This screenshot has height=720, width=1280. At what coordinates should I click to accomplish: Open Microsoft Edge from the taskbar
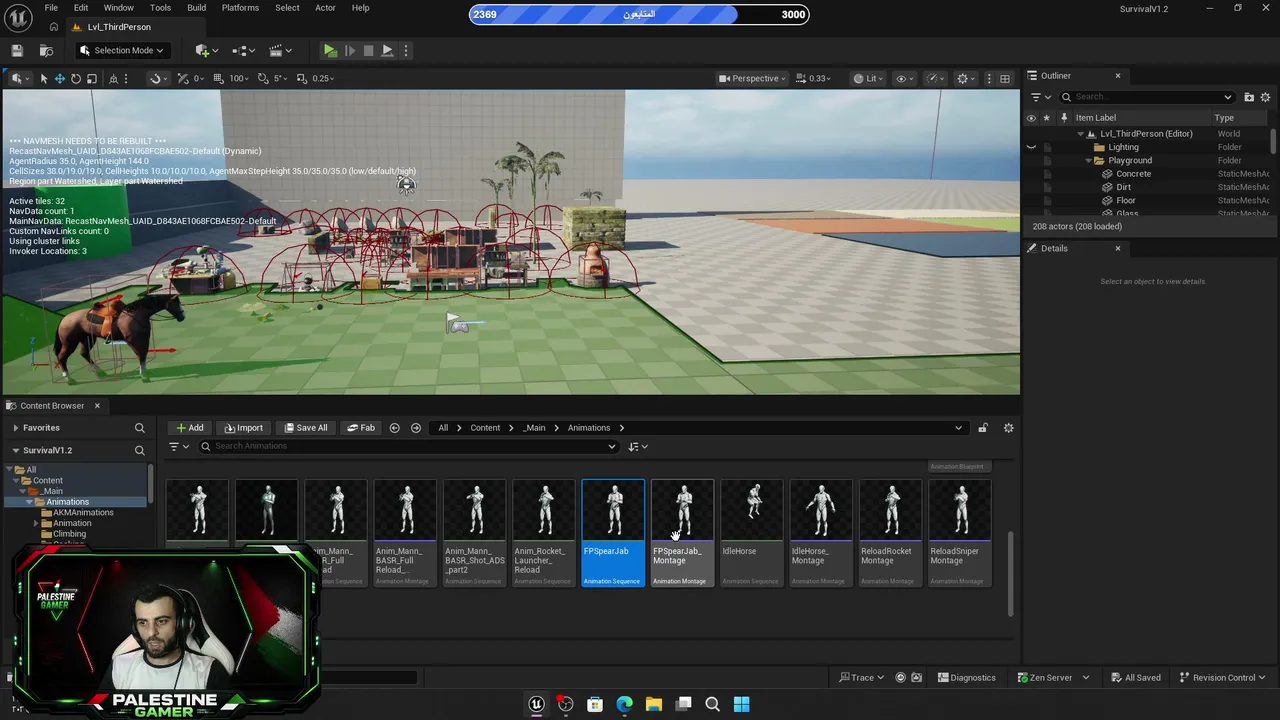(624, 704)
